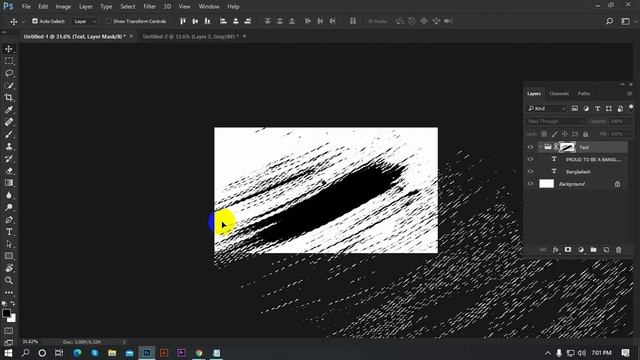640x360 pixels.
Task: Select the Horizontal Type tool
Action: (9, 232)
